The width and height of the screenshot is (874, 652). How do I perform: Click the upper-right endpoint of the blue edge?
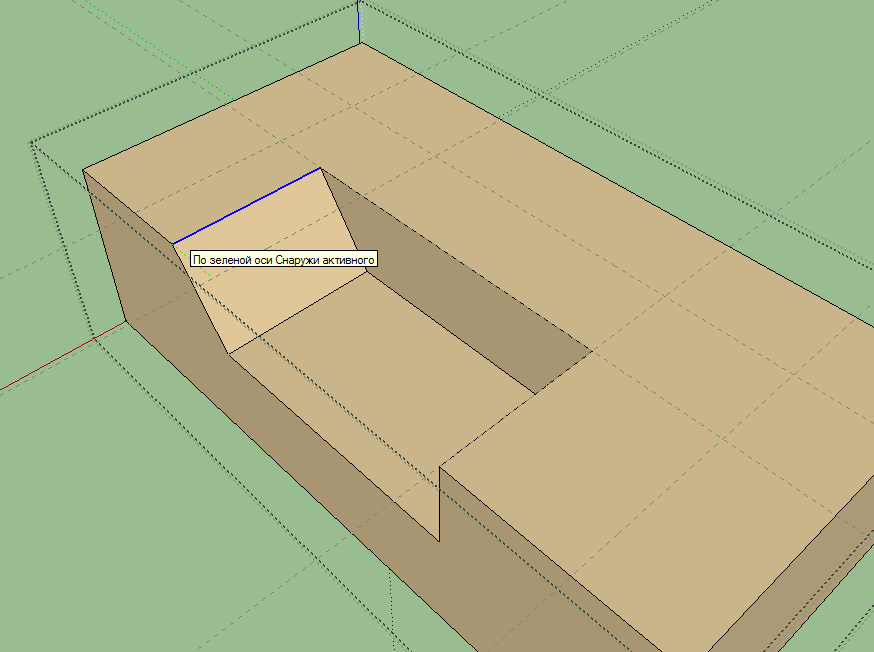coord(320,168)
